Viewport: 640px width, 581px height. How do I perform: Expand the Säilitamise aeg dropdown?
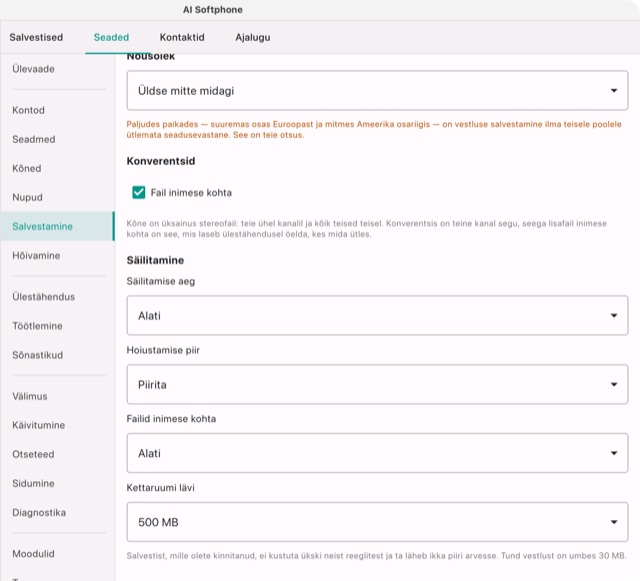(377, 315)
